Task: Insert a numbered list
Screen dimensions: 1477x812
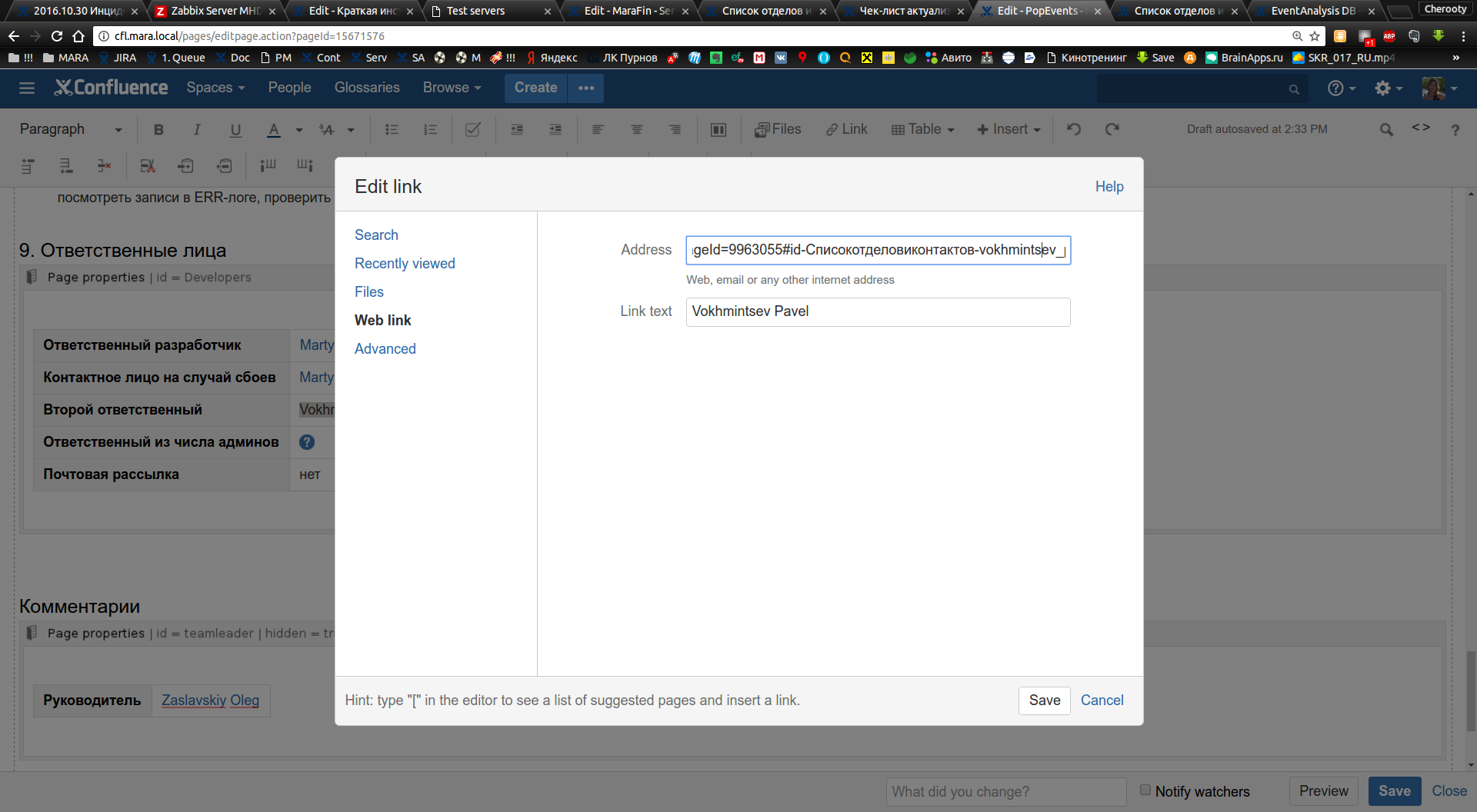Action: click(430, 129)
